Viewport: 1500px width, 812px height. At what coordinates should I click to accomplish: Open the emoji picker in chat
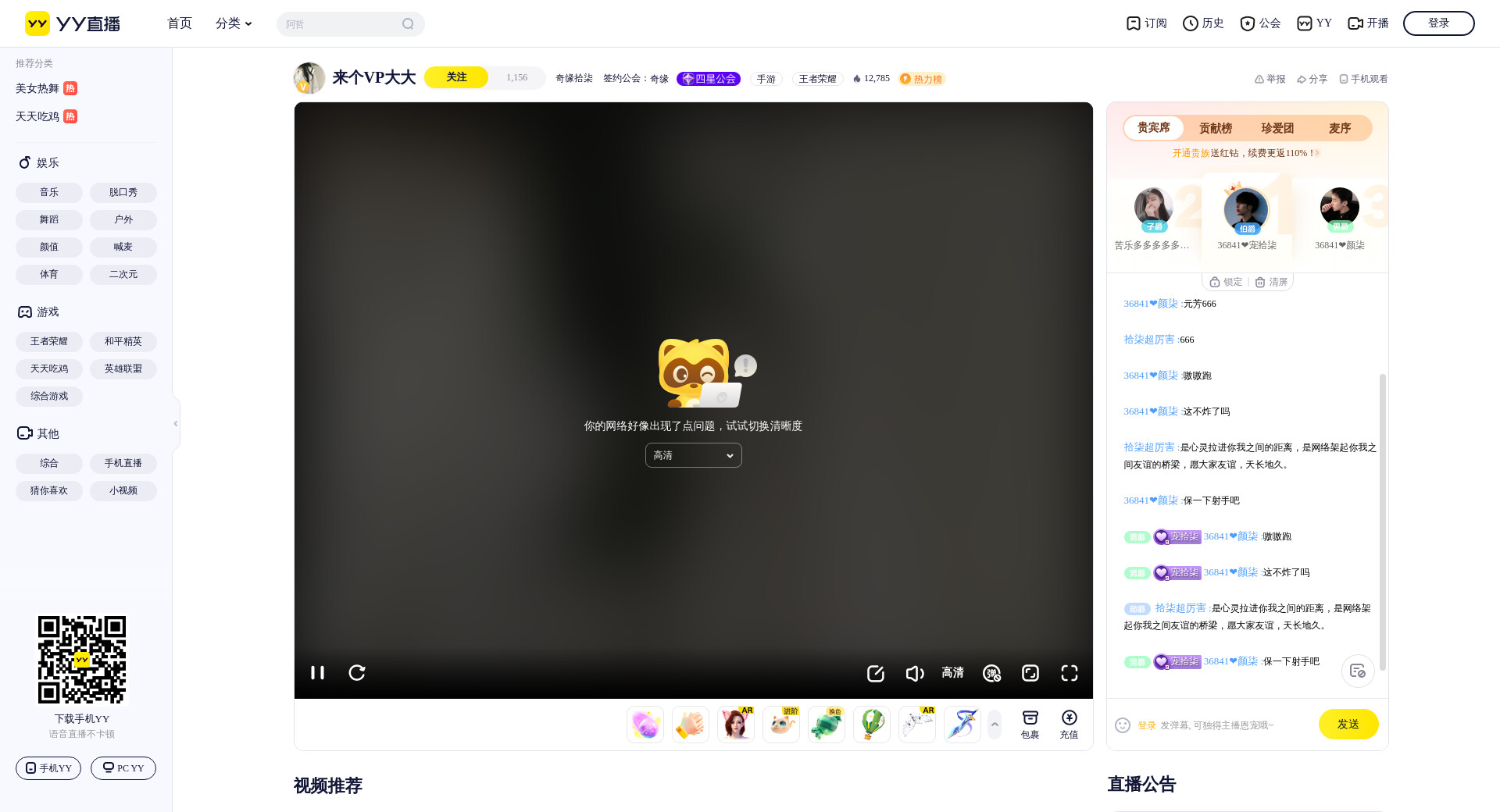click(x=1123, y=725)
